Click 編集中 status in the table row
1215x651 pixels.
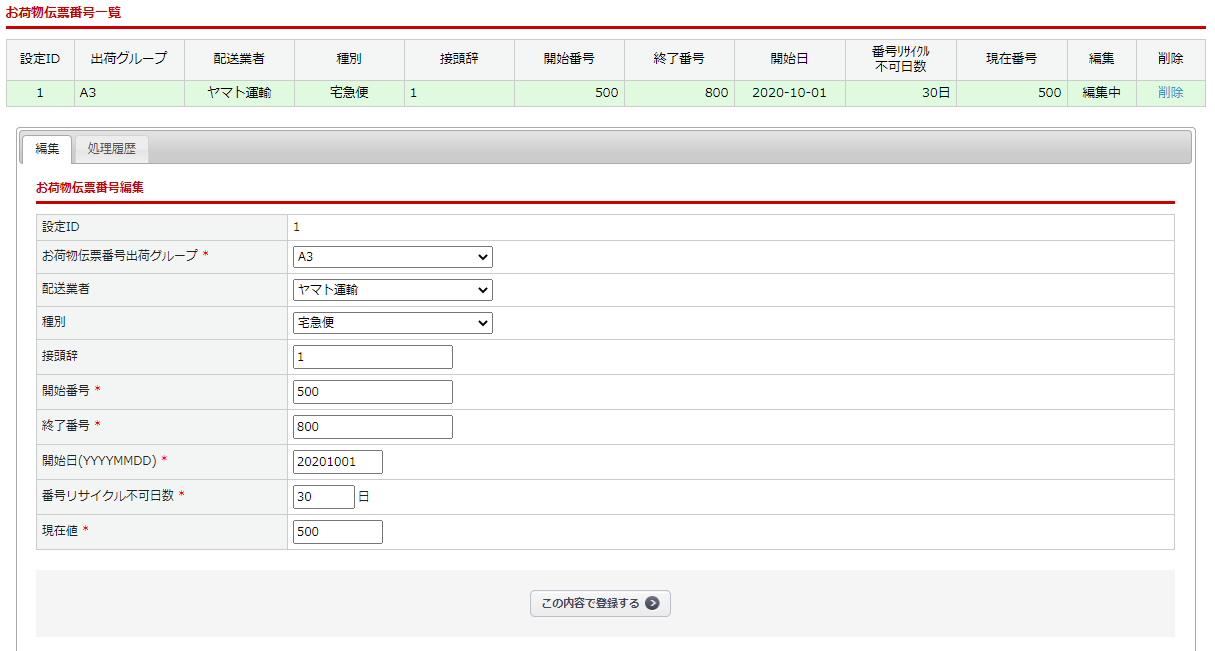(1101, 93)
